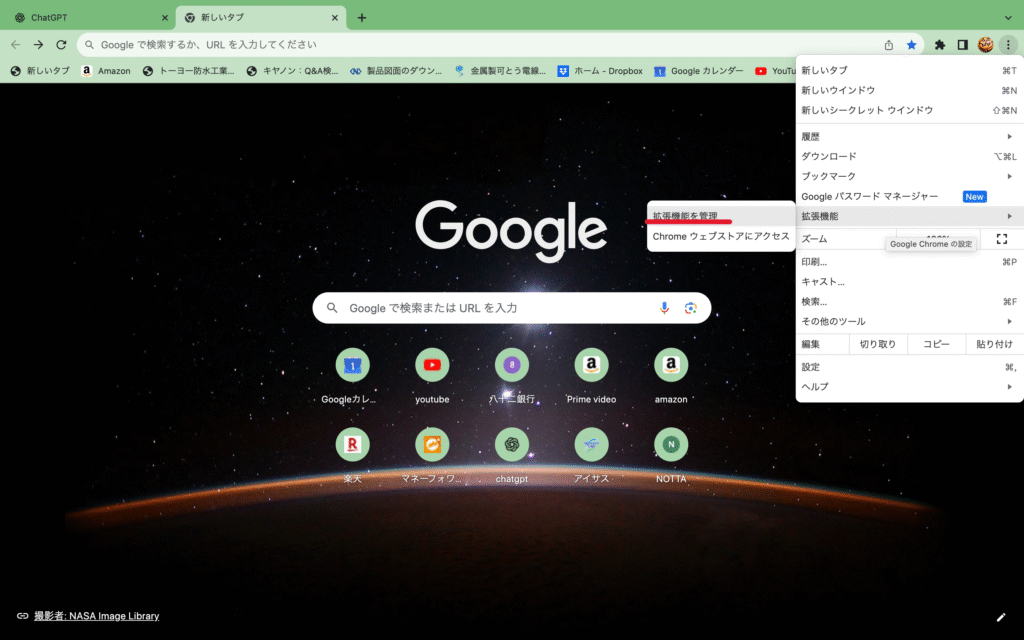Expand the 拡張機能 submenu
The height and width of the screenshot is (640, 1024).
[909, 216]
